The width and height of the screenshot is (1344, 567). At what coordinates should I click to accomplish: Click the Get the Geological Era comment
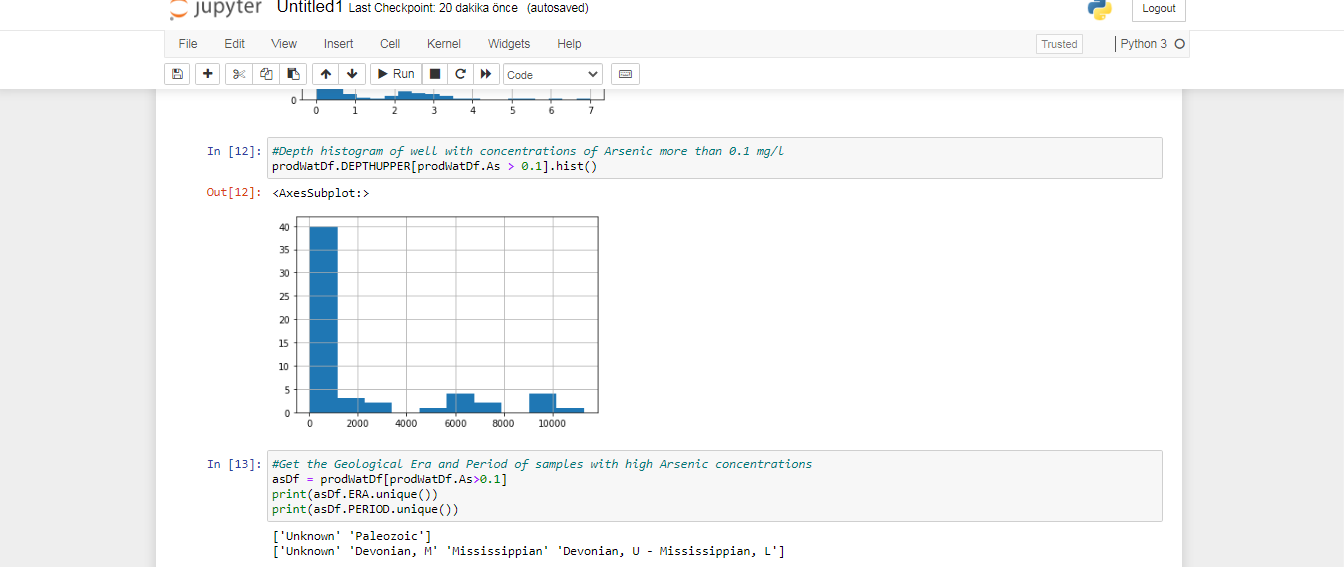point(542,464)
